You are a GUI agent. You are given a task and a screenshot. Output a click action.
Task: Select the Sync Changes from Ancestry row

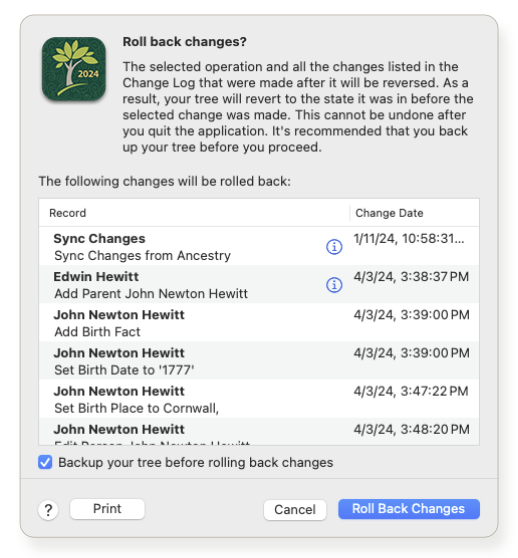(259, 246)
